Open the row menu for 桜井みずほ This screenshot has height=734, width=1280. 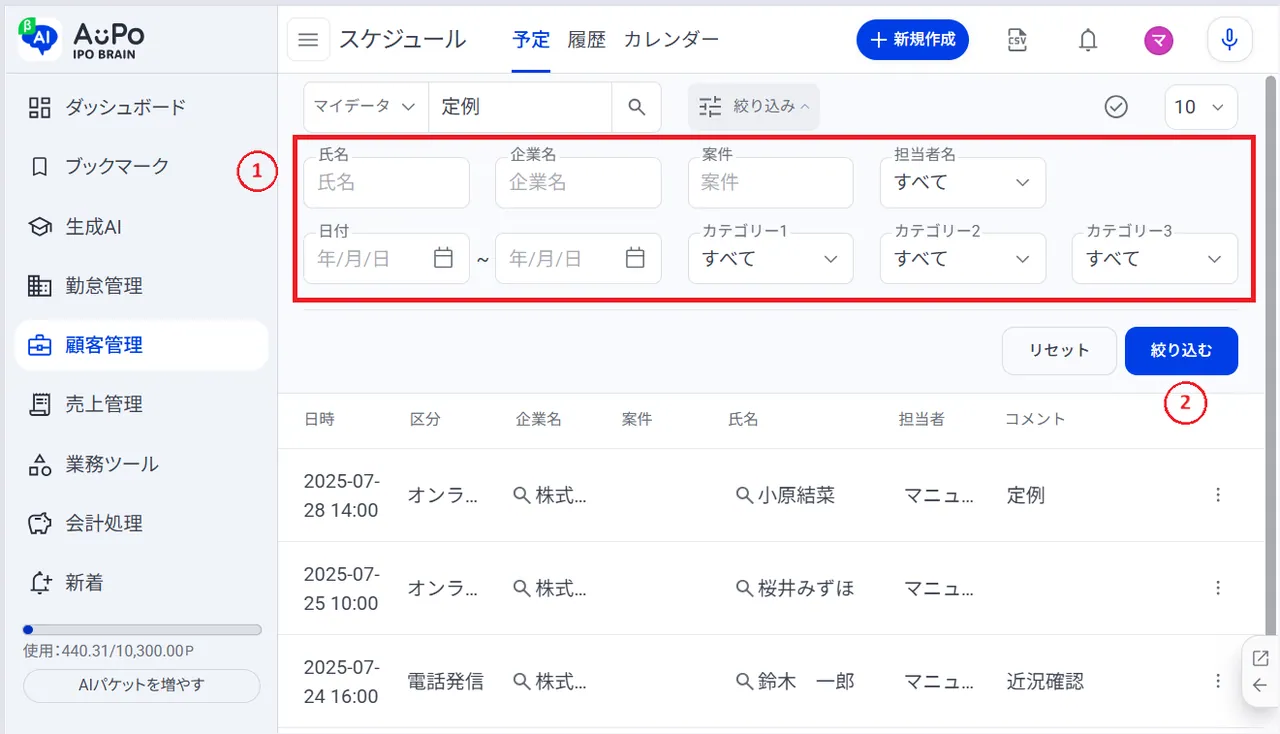click(x=1218, y=588)
